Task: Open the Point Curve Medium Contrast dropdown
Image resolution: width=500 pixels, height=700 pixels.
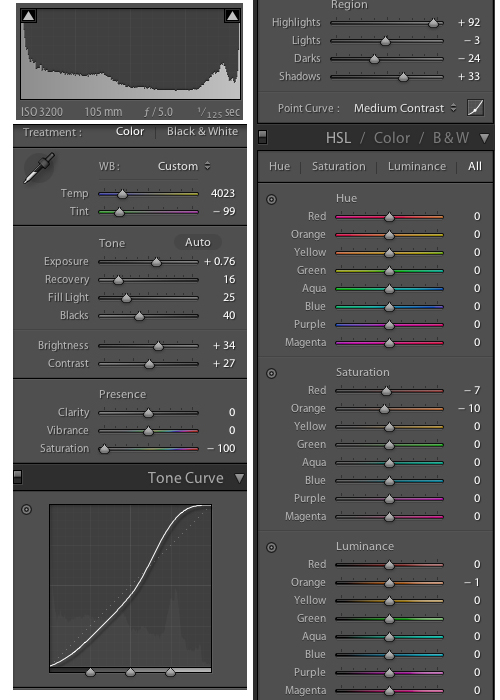Action: 405,108
